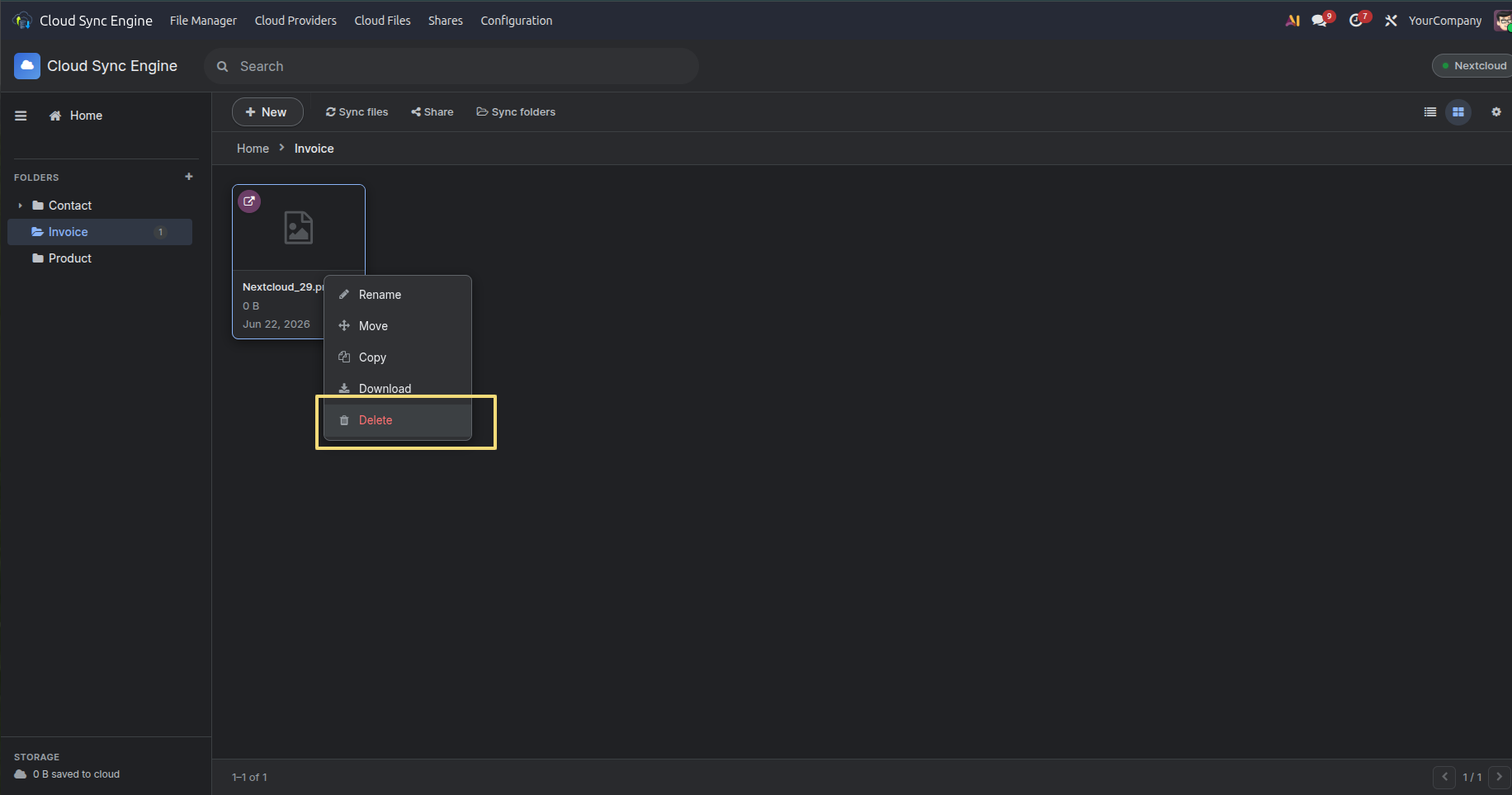This screenshot has width=1512, height=795.
Task: Open the Cloud Providers menu
Action: click(295, 21)
